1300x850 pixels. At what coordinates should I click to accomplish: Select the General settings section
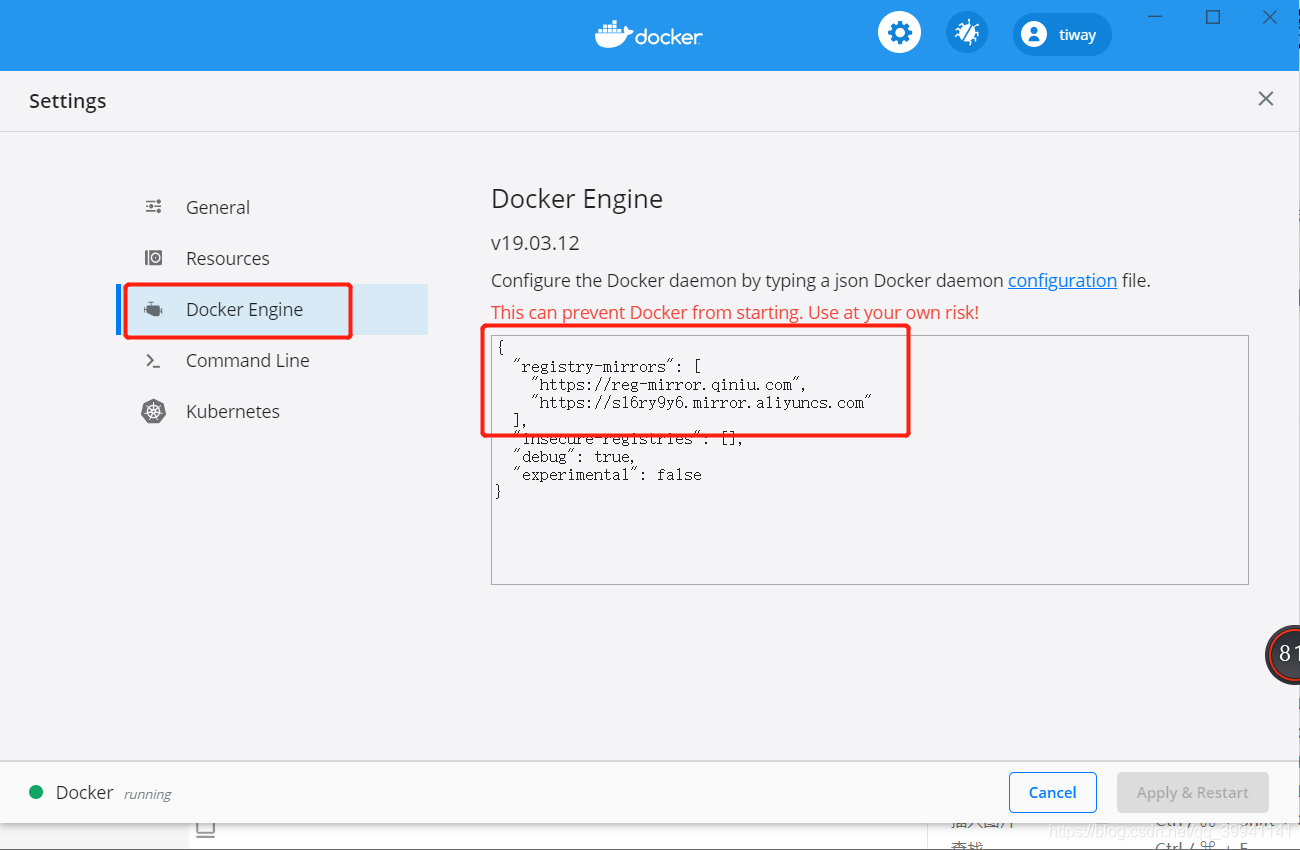point(272,207)
